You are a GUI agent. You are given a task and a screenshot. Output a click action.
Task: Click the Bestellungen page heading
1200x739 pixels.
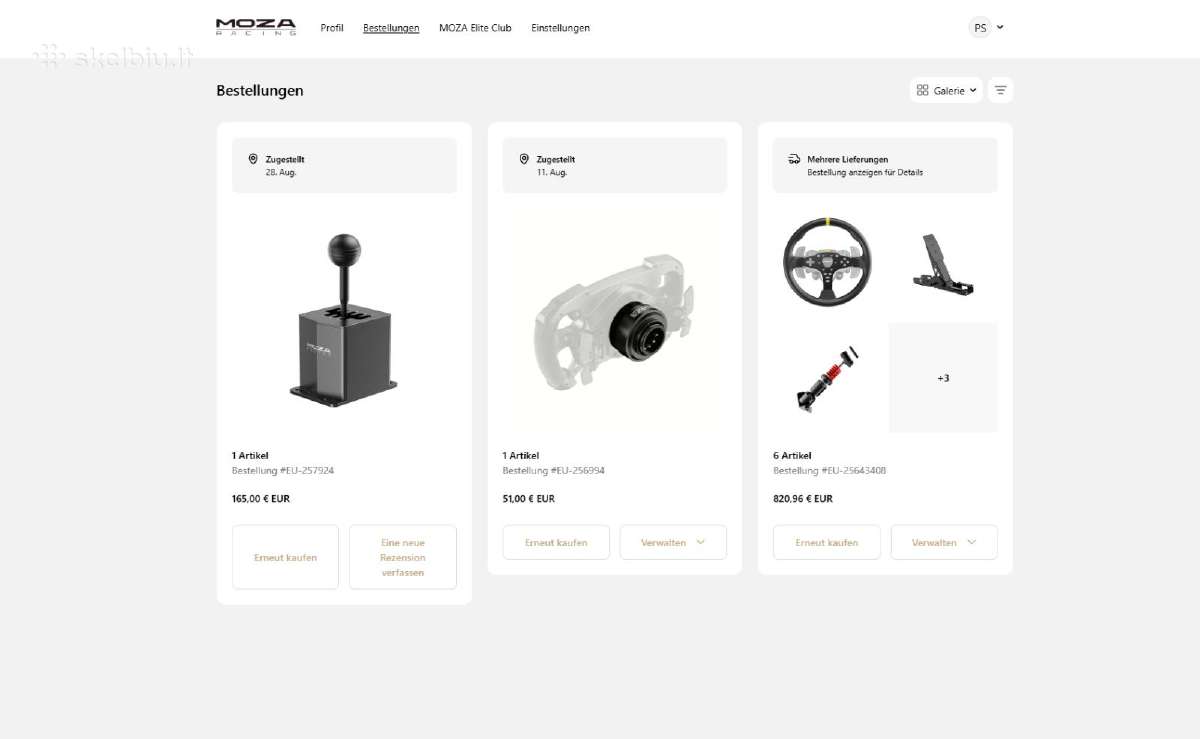[x=260, y=90]
